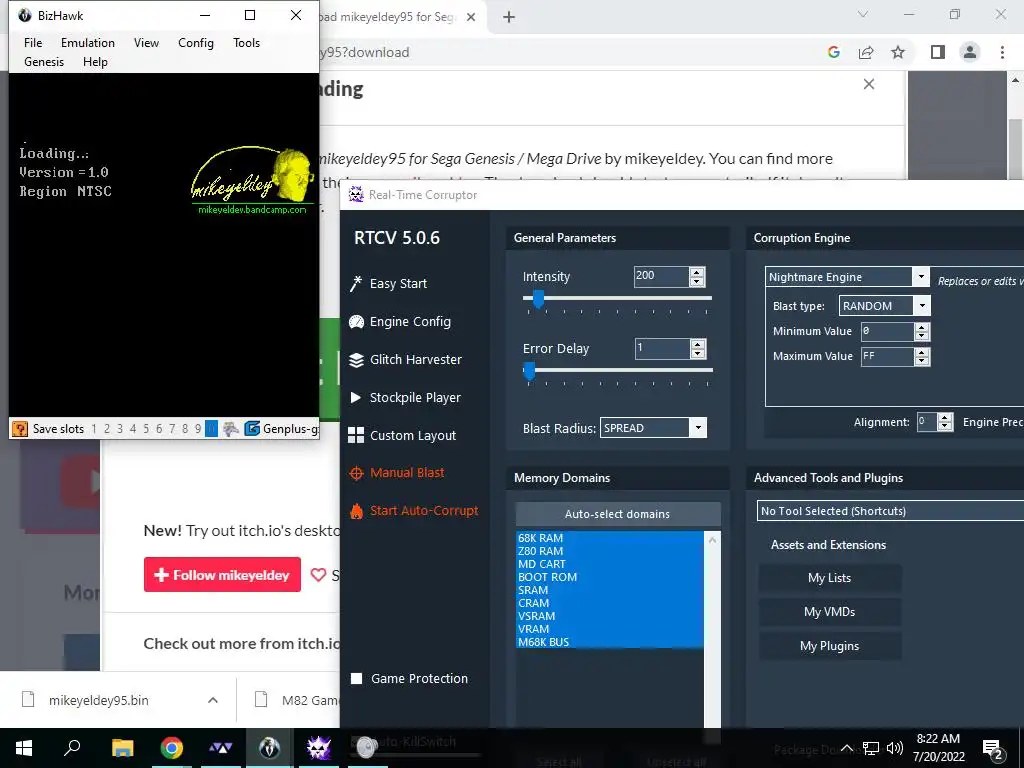Select save slot 0 in BizHawk
The height and width of the screenshot is (768, 1024).
tap(211, 428)
